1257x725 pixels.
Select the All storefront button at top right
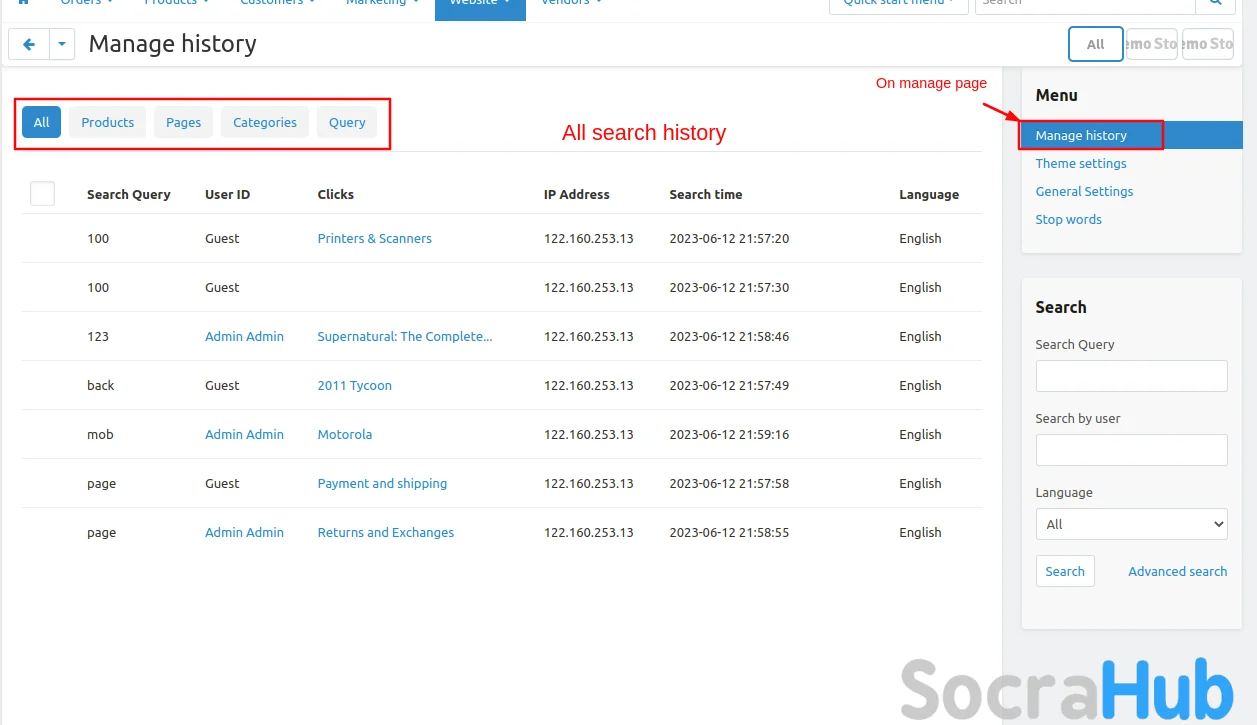(x=1095, y=44)
